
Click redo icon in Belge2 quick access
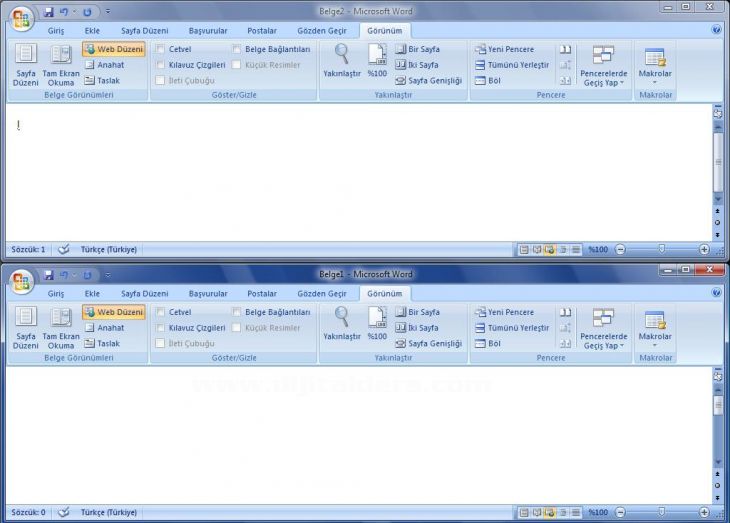[x=87, y=12]
